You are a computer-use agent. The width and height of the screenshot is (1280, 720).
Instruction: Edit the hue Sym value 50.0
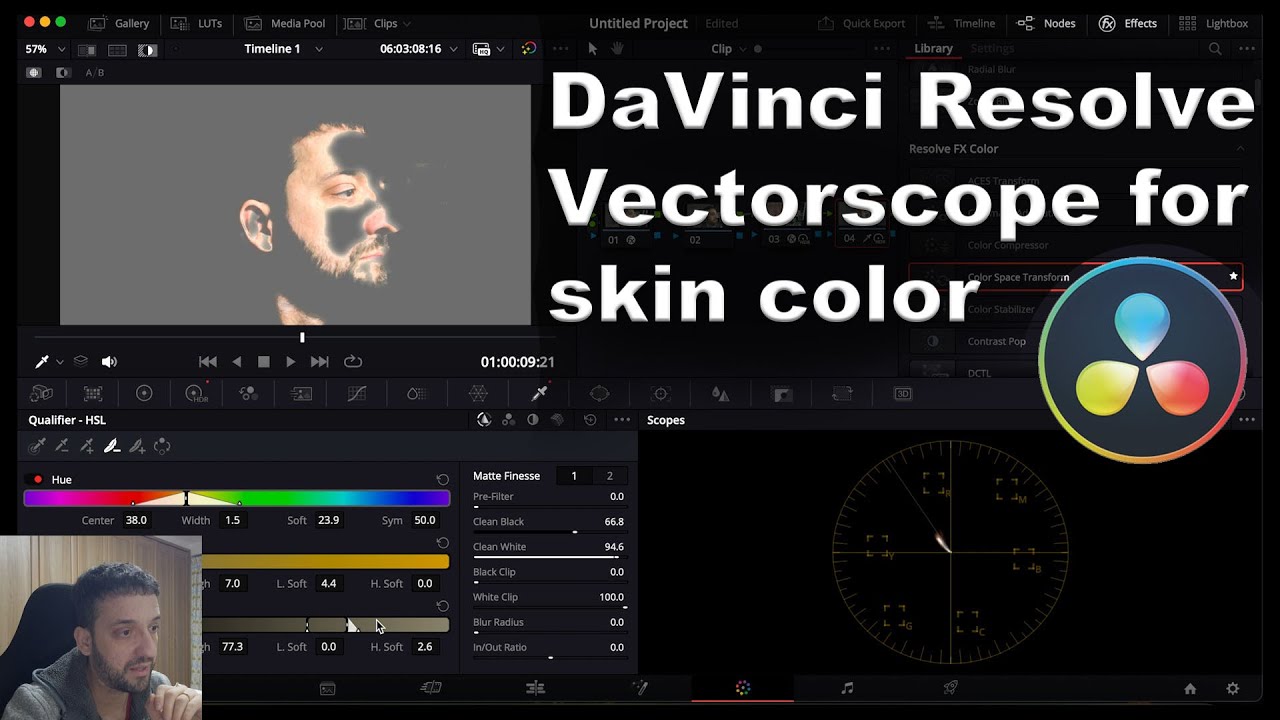[x=425, y=520]
